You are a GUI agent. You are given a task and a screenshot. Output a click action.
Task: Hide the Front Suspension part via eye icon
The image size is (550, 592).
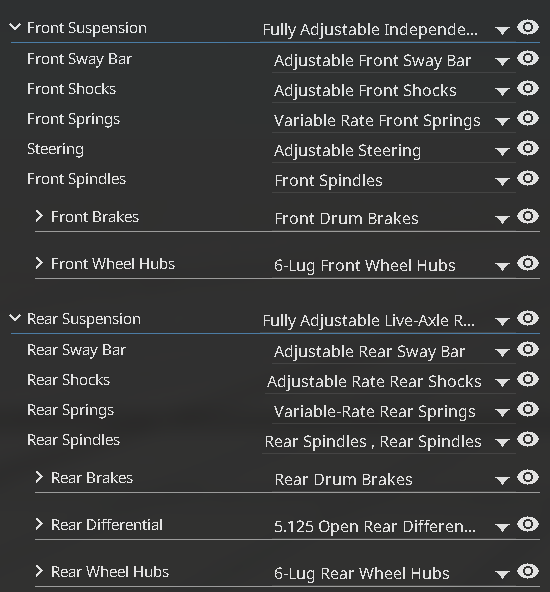(x=528, y=28)
